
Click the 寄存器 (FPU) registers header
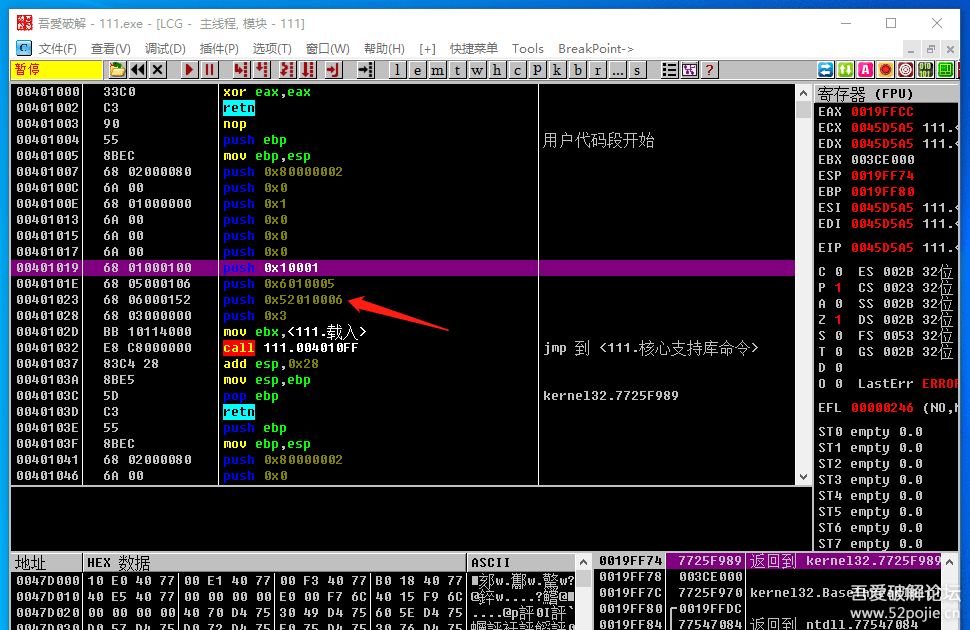click(866, 94)
